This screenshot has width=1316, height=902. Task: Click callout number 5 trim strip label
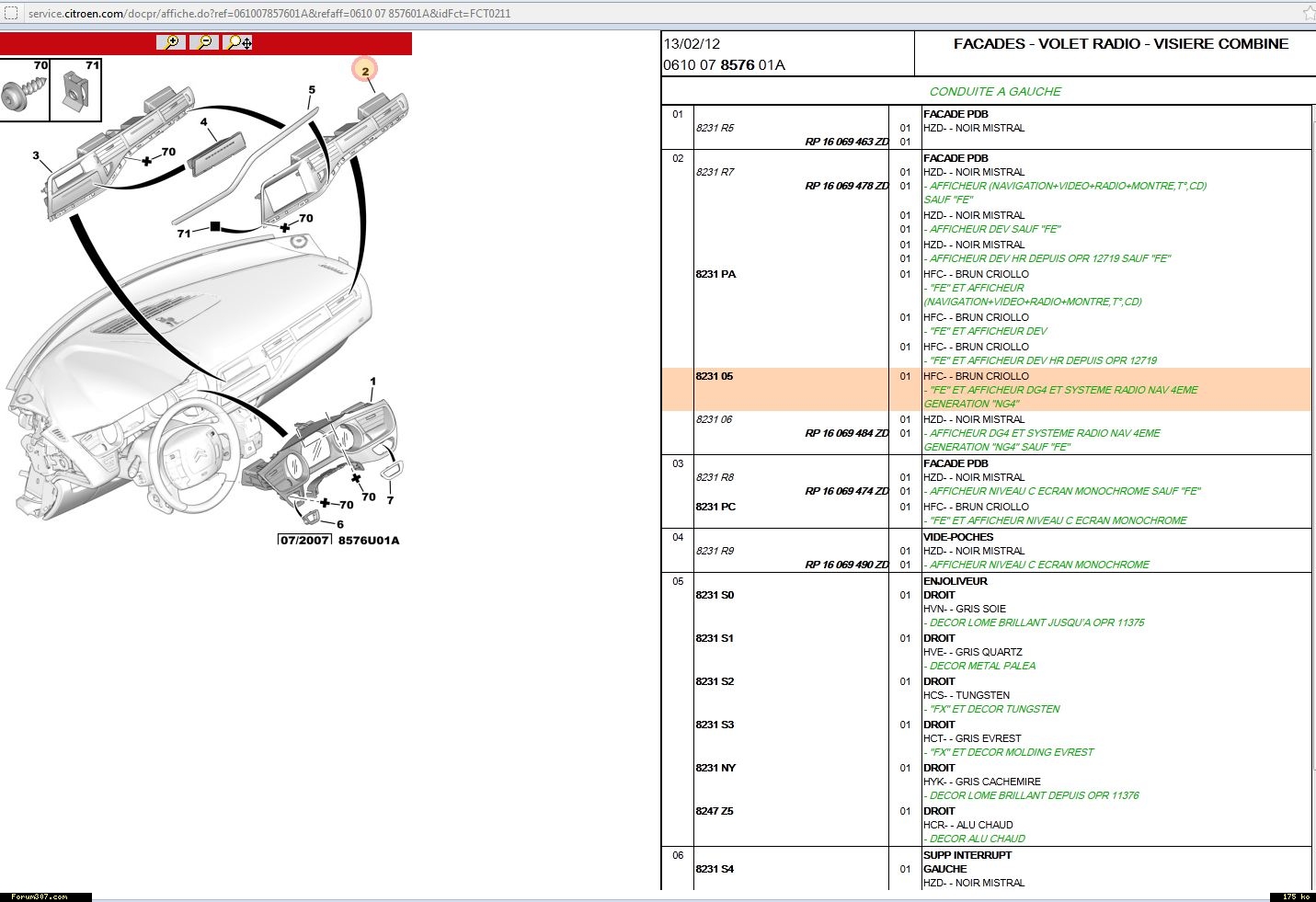pyautogui.click(x=312, y=90)
